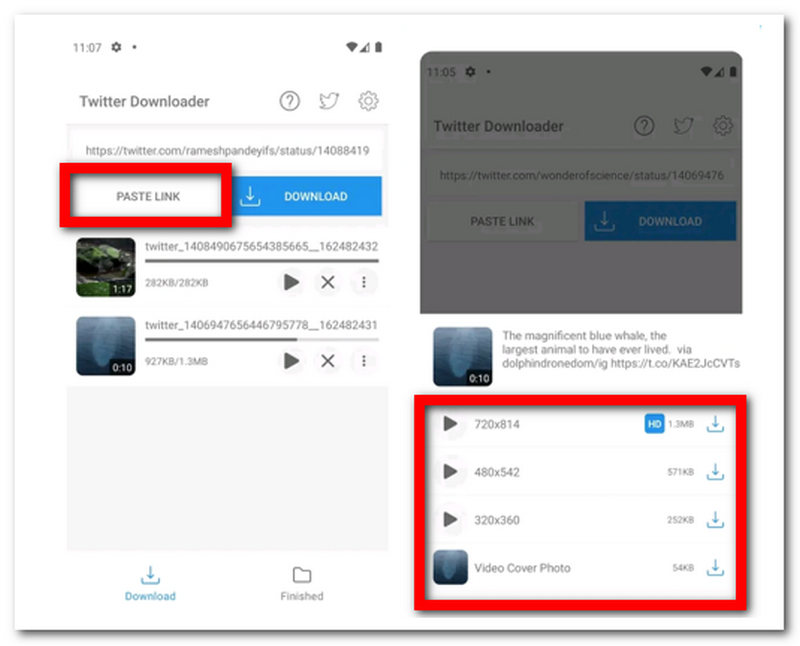Viewport: 800px width, 646px height.
Task: Switch to the Download bottom tab
Action: pyautogui.click(x=150, y=583)
